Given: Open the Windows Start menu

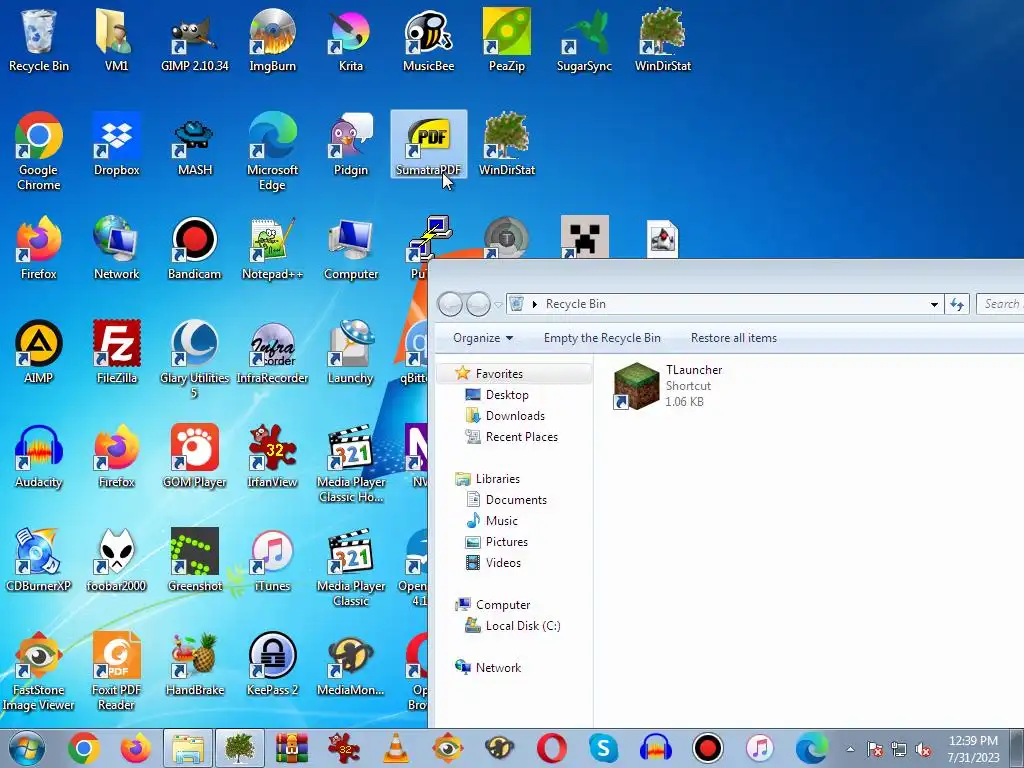Looking at the screenshot, I should coord(26,748).
